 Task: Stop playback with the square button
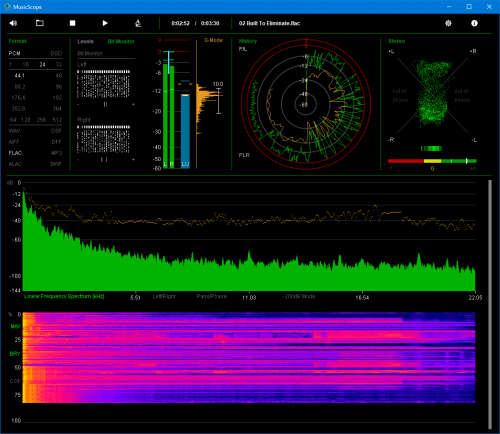click(x=72, y=23)
